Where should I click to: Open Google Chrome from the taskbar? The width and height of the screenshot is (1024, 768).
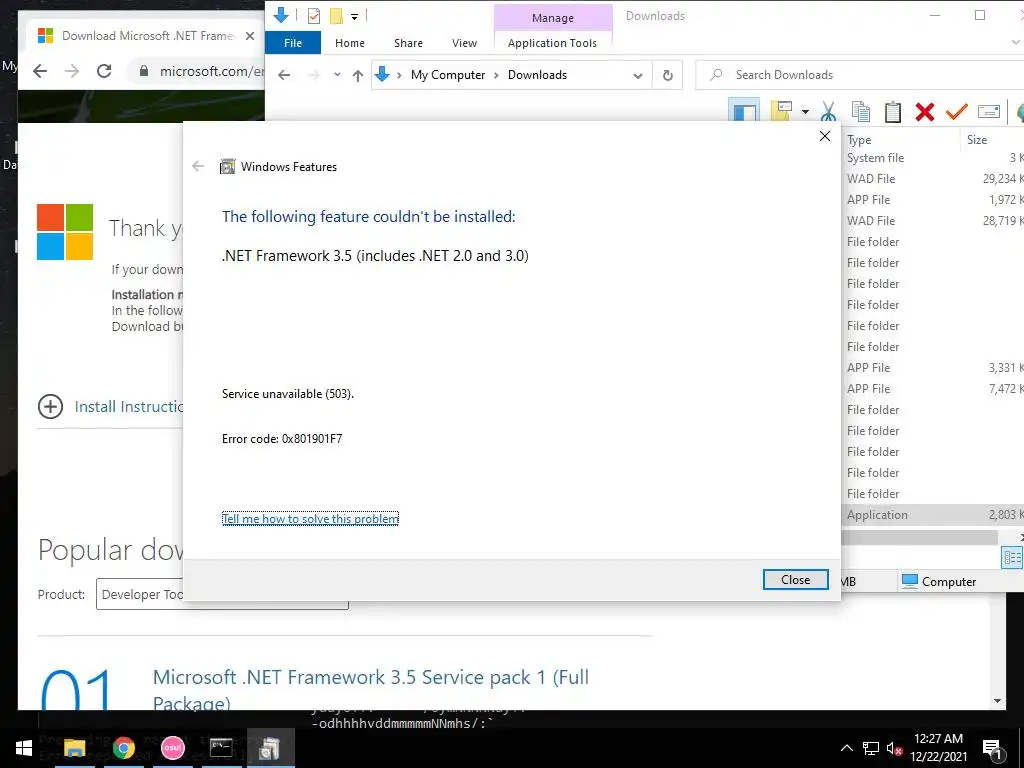click(x=123, y=748)
